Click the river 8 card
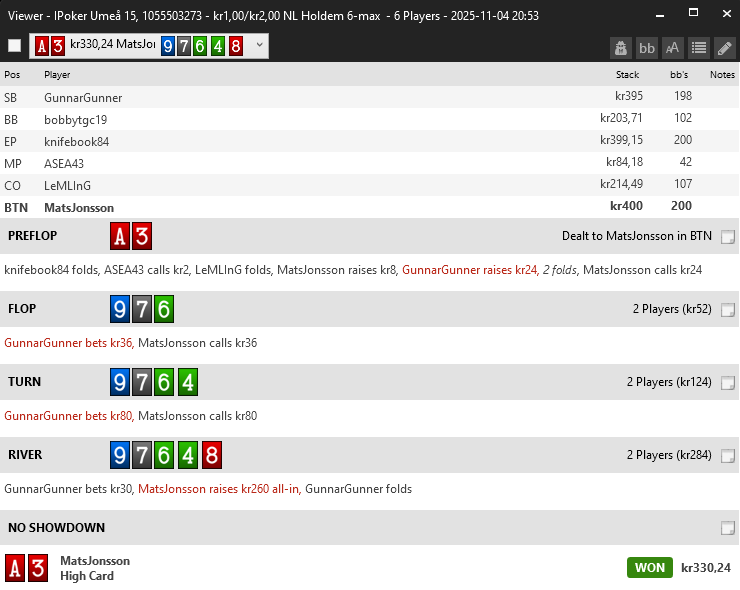This screenshot has height=590, width=740. point(211,455)
